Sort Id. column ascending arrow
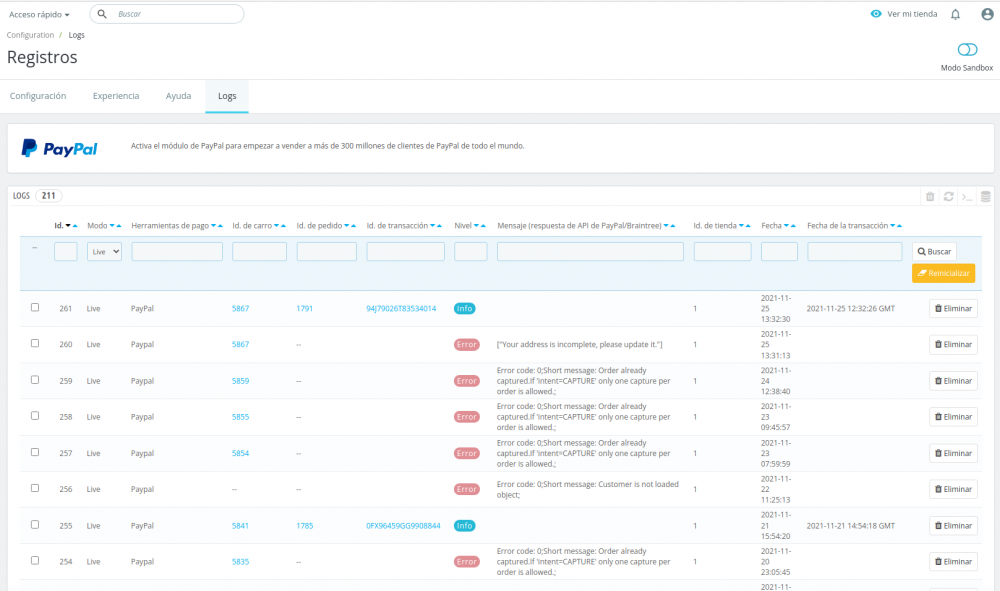Viewport: 1000px width, 591px height. coord(75,226)
